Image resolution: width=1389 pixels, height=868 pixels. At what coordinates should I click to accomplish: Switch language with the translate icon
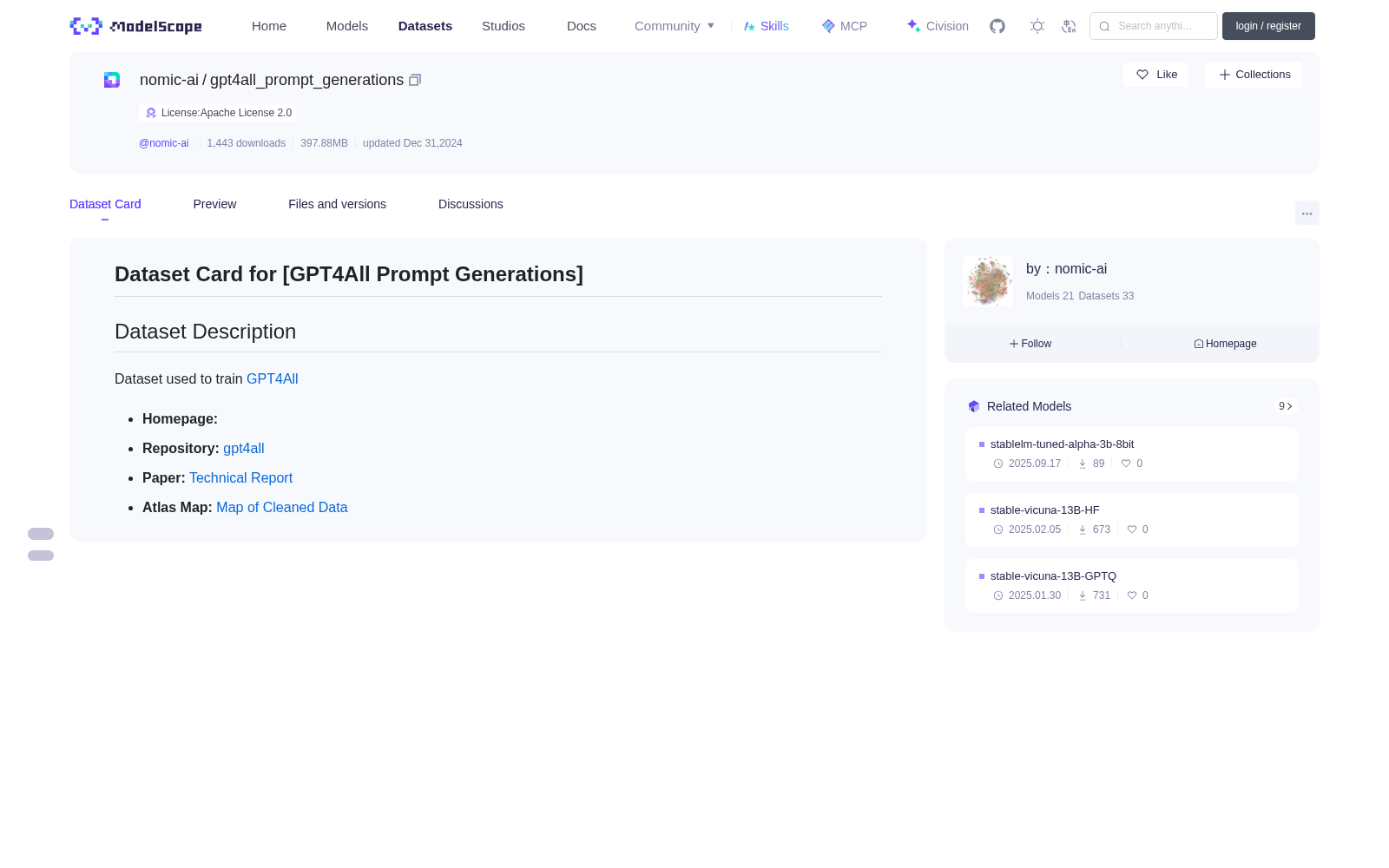tap(1070, 26)
